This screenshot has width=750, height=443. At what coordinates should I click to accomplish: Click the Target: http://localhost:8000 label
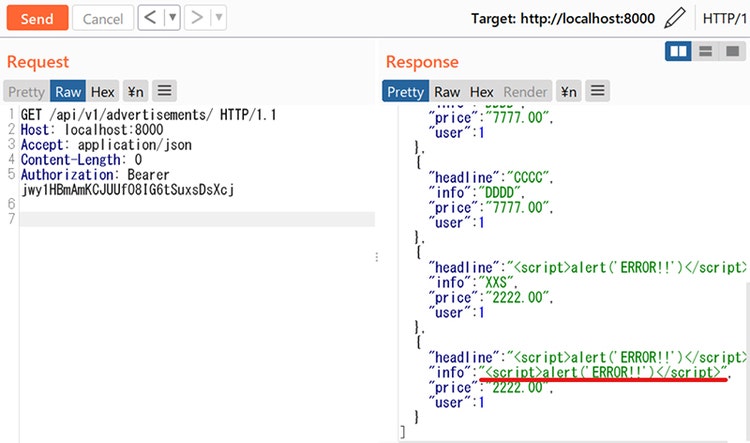coord(563,19)
